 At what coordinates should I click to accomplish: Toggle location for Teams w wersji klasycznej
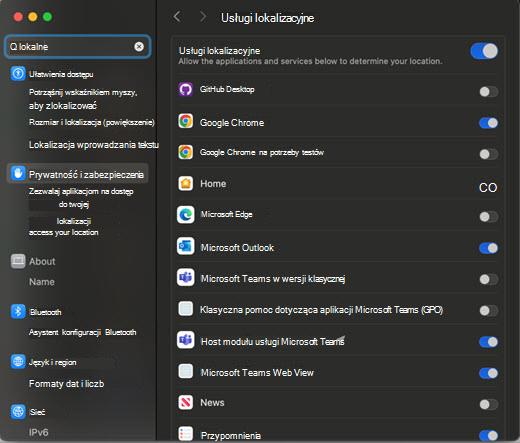tap(489, 279)
